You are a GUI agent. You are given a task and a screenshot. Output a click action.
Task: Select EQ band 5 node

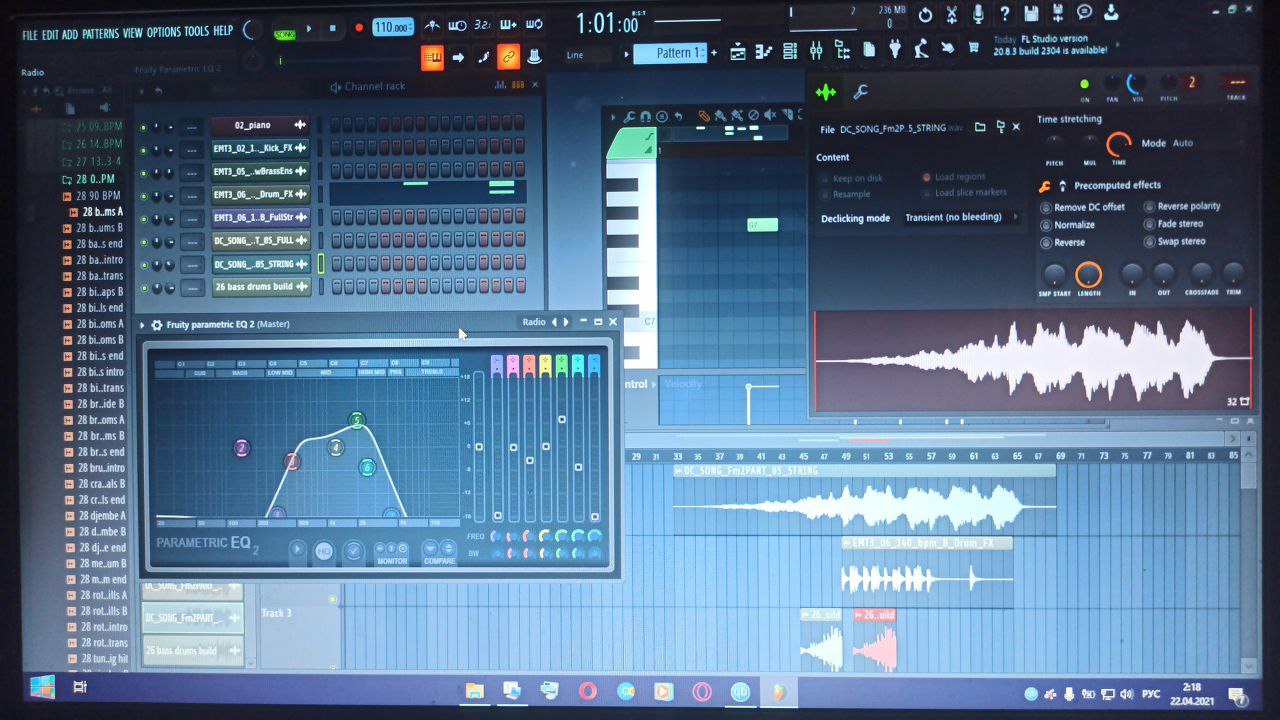(x=357, y=421)
